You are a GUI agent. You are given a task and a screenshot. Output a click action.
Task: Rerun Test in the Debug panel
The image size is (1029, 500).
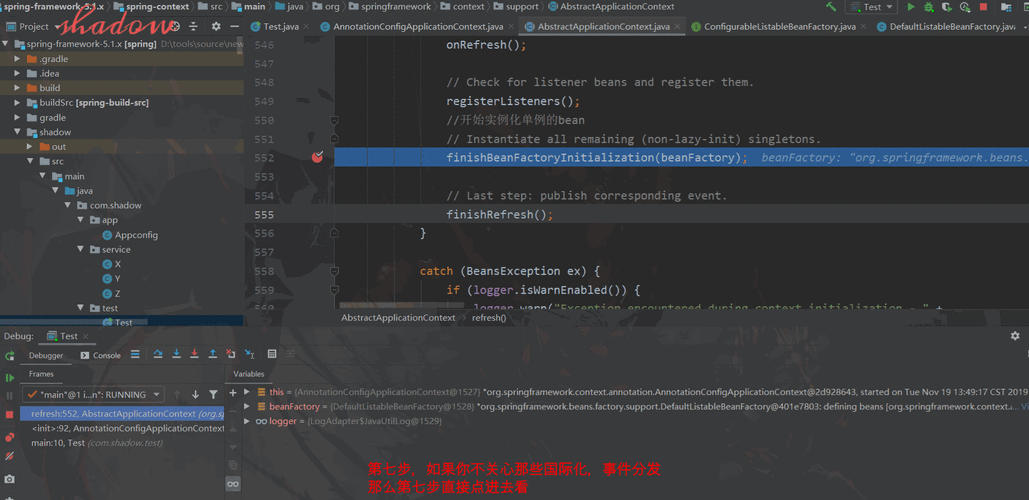point(10,356)
